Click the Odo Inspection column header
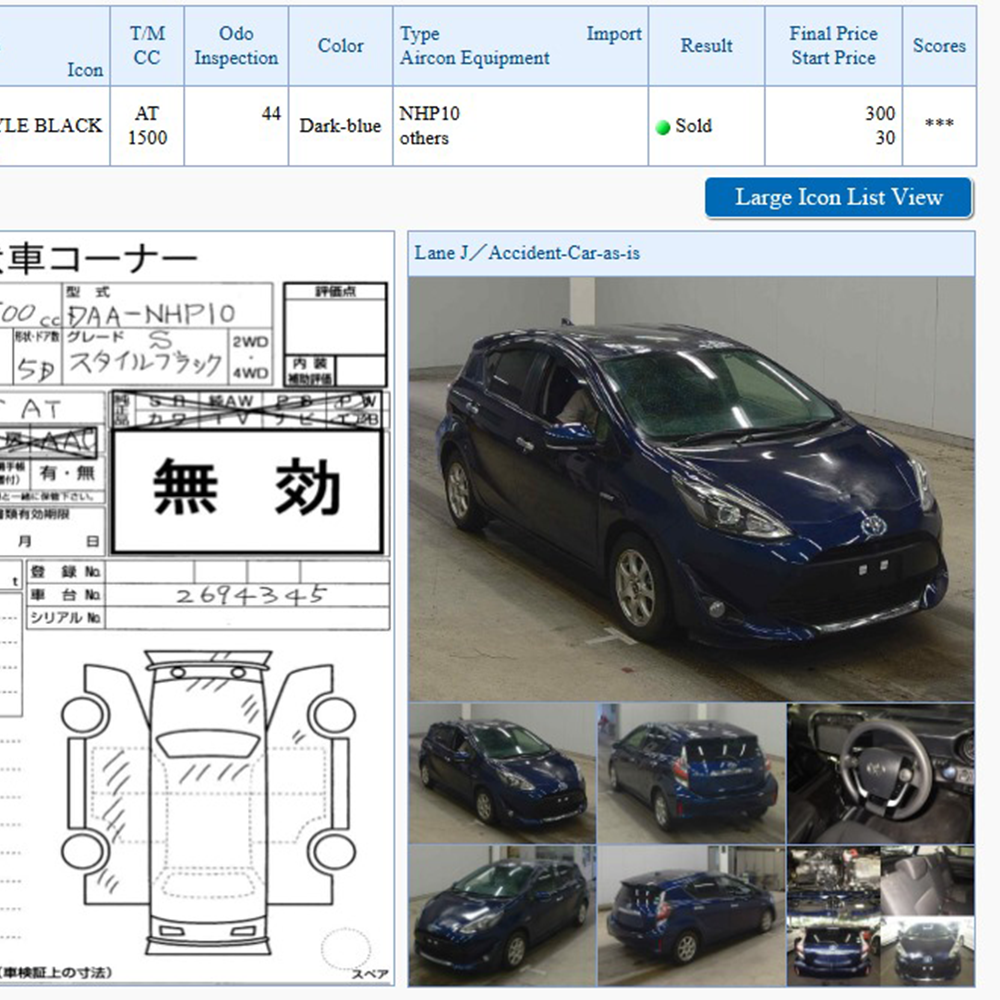The image size is (1000, 1000). pos(236,46)
